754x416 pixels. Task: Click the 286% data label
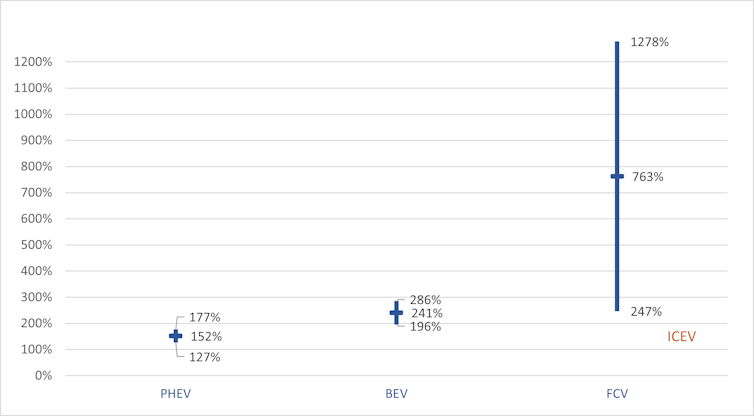click(x=426, y=299)
